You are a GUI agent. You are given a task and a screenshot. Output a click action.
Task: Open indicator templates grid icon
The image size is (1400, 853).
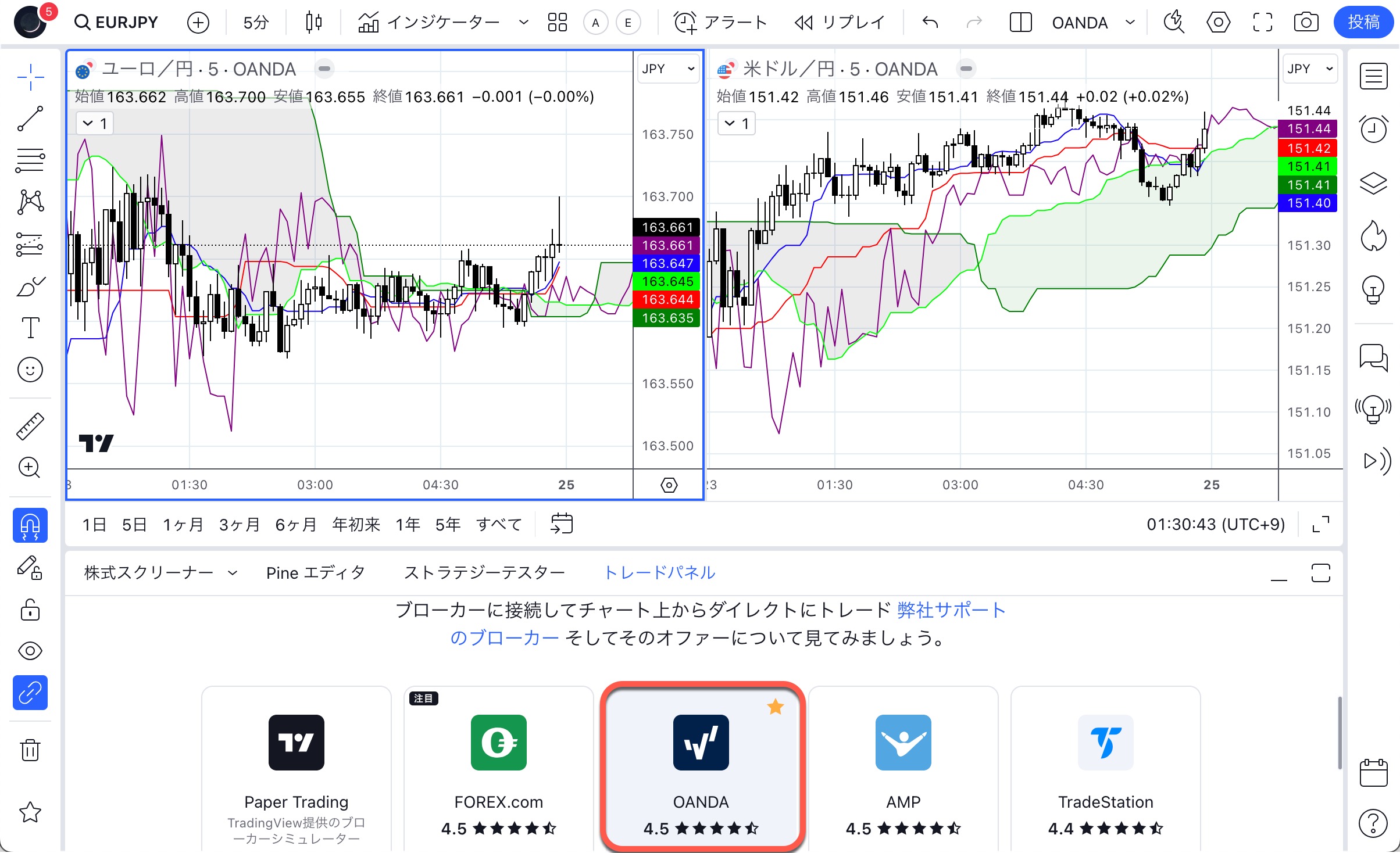pos(557,23)
